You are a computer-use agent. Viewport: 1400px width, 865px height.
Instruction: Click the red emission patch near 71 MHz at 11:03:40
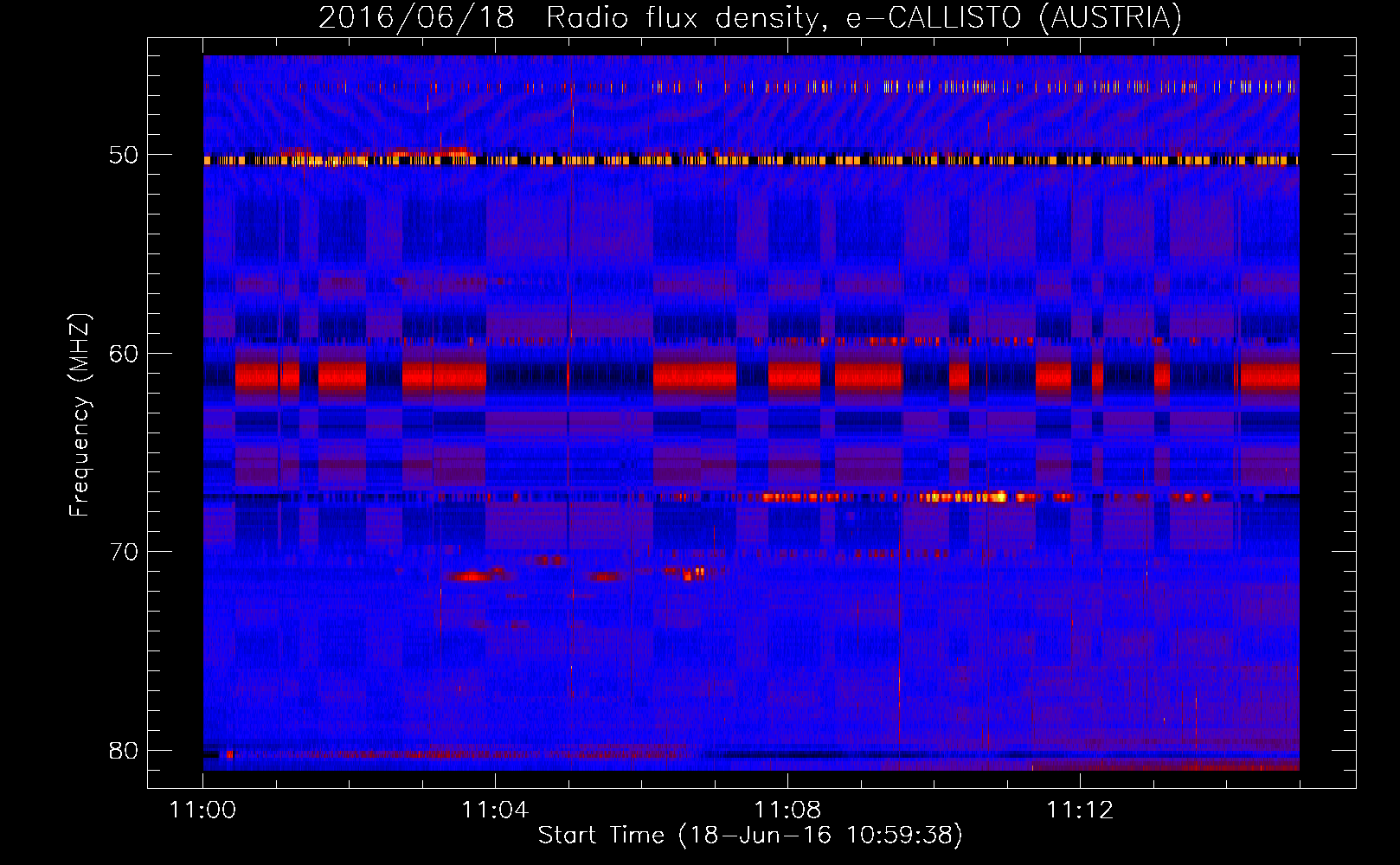[x=470, y=576]
